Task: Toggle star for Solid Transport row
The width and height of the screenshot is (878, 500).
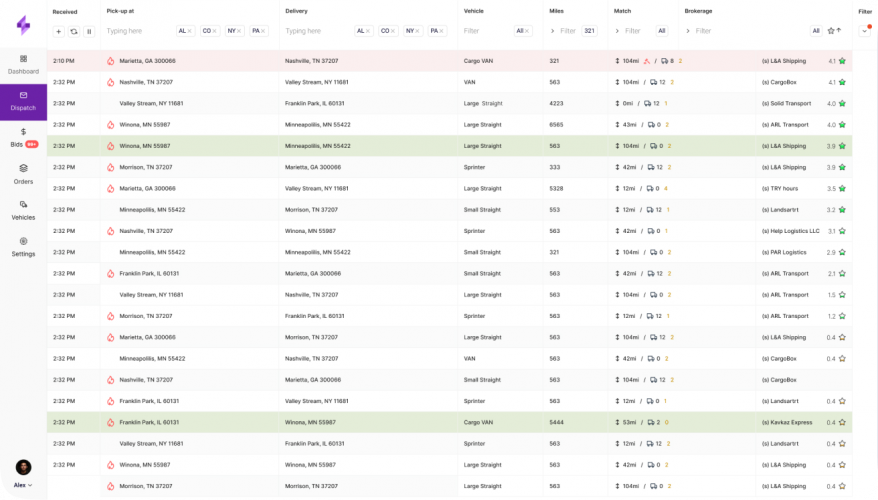Action: coord(842,104)
